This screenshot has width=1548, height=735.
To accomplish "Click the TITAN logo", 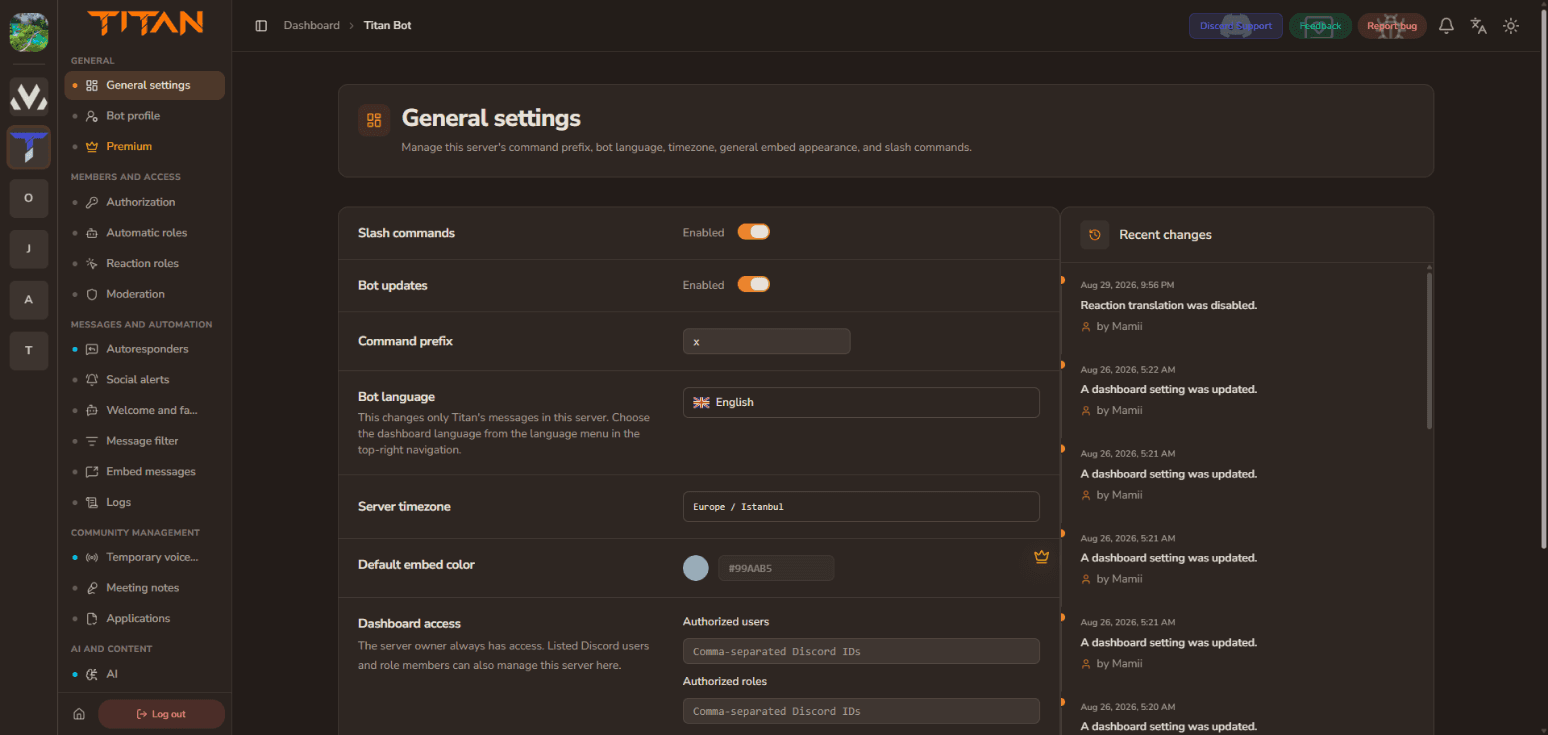I will click(145, 22).
